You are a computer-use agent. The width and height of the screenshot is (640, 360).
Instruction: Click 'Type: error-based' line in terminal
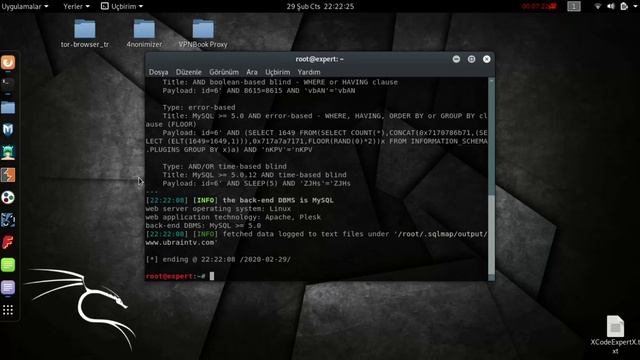(x=199, y=107)
